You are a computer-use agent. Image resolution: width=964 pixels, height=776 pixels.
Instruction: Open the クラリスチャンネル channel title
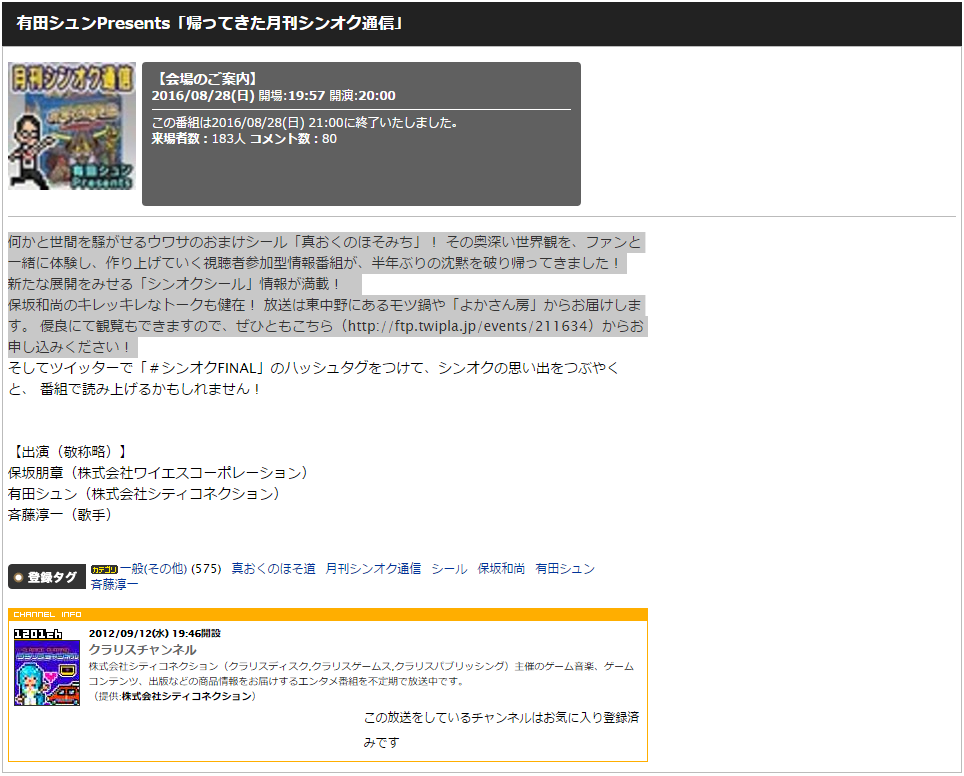point(143,650)
